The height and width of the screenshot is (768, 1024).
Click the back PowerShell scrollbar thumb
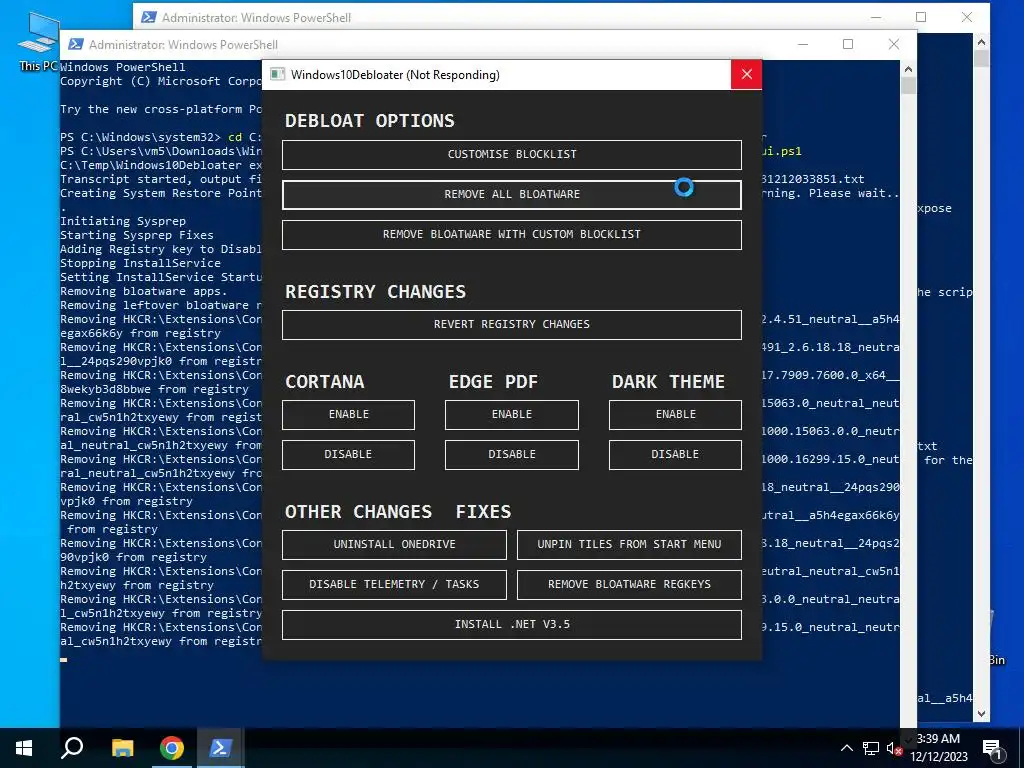981,58
